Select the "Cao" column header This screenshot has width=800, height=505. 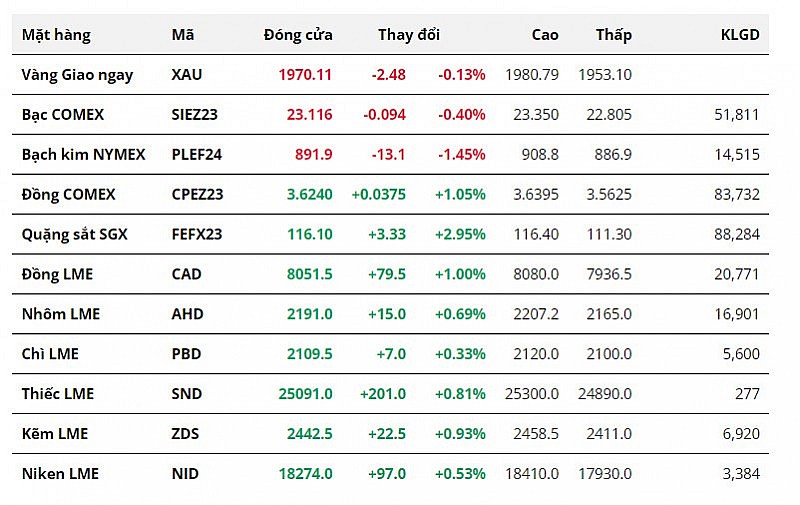click(x=545, y=35)
